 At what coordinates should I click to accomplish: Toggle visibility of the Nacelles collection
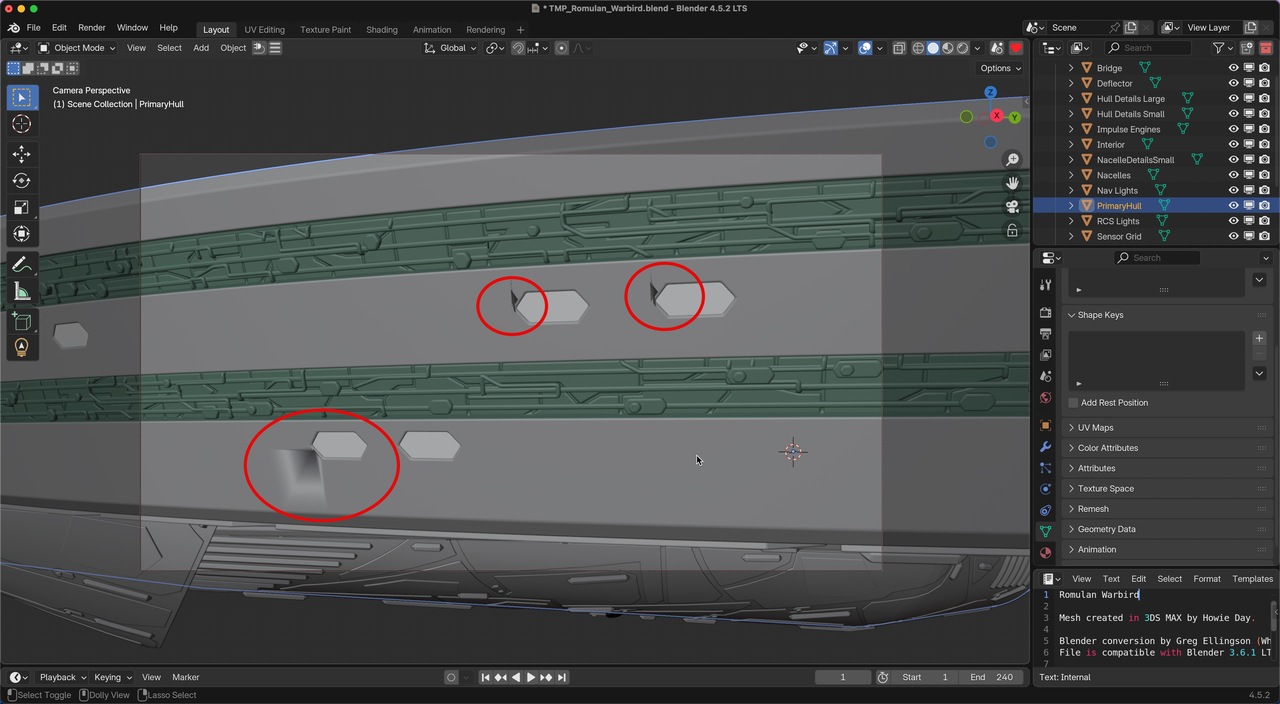tap(1233, 175)
